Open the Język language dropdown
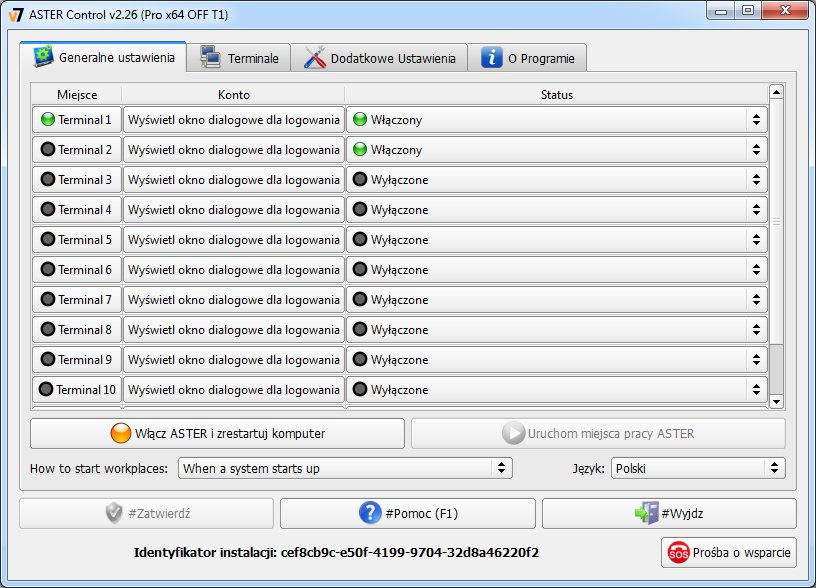The image size is (816, 588). 698,468
